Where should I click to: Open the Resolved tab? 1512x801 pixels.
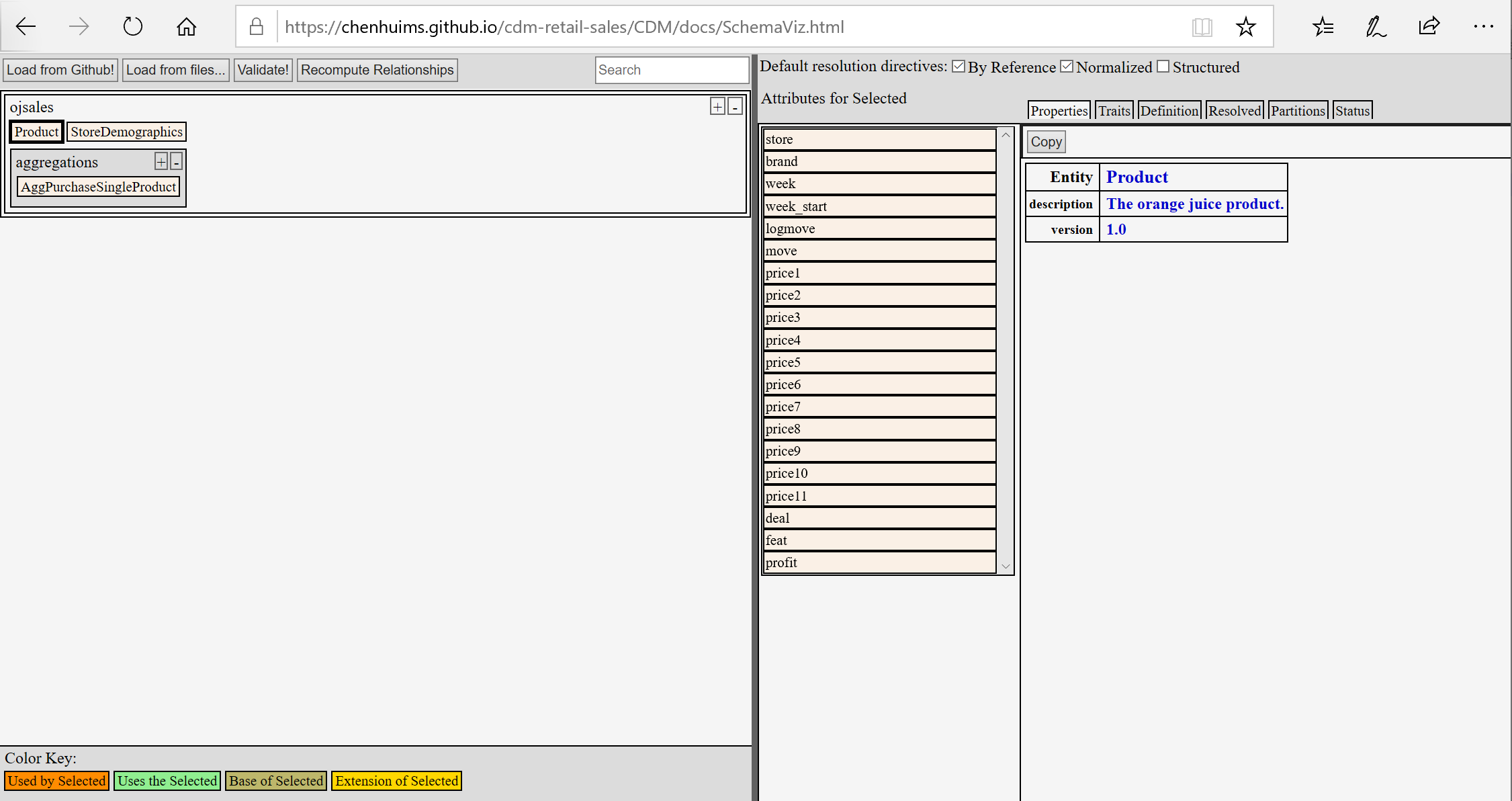click(1234, 111)
